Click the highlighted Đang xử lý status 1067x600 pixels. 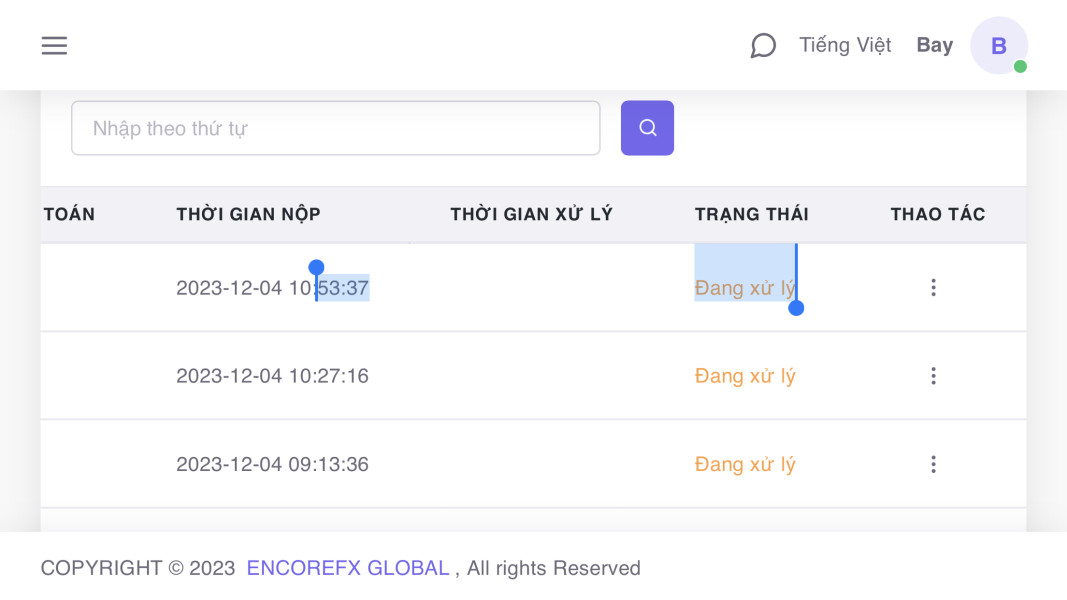(x=745, y=288)
